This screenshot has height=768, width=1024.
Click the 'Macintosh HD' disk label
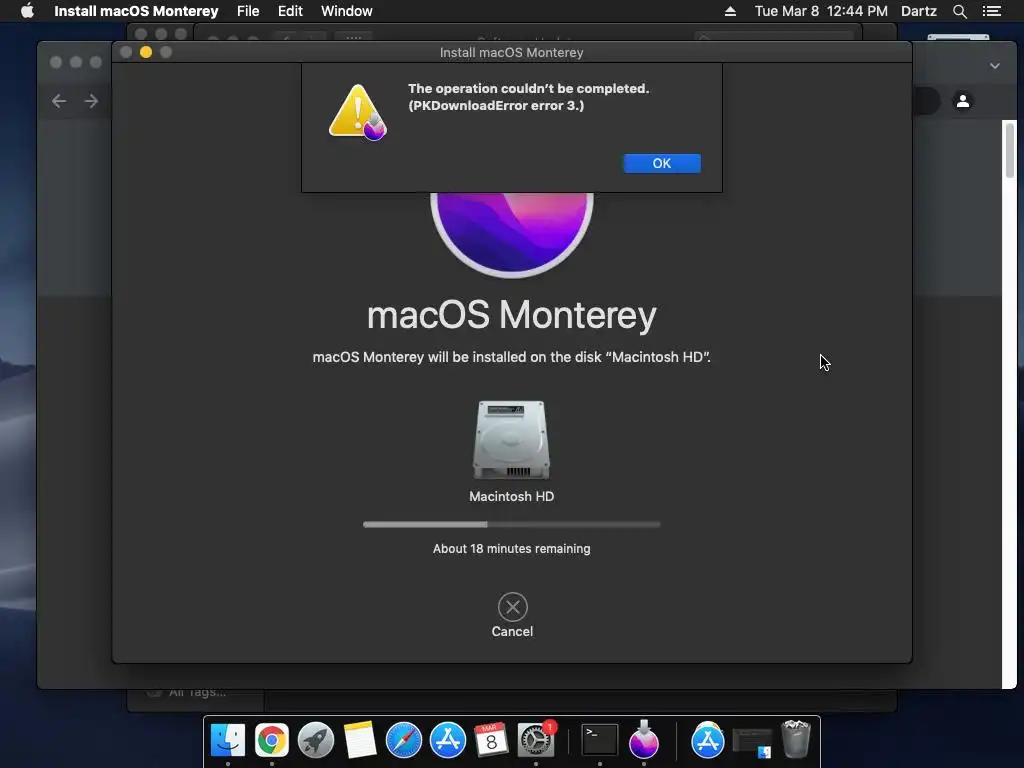click(x=511, y=496)
